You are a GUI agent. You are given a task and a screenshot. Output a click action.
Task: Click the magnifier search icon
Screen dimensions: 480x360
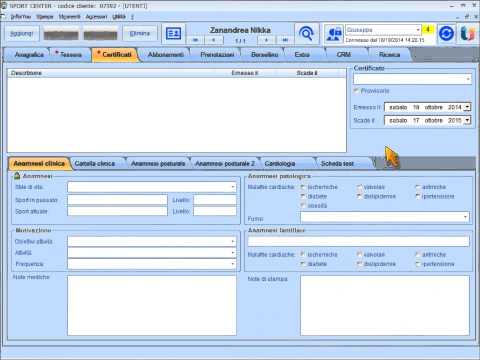[306, 34]
